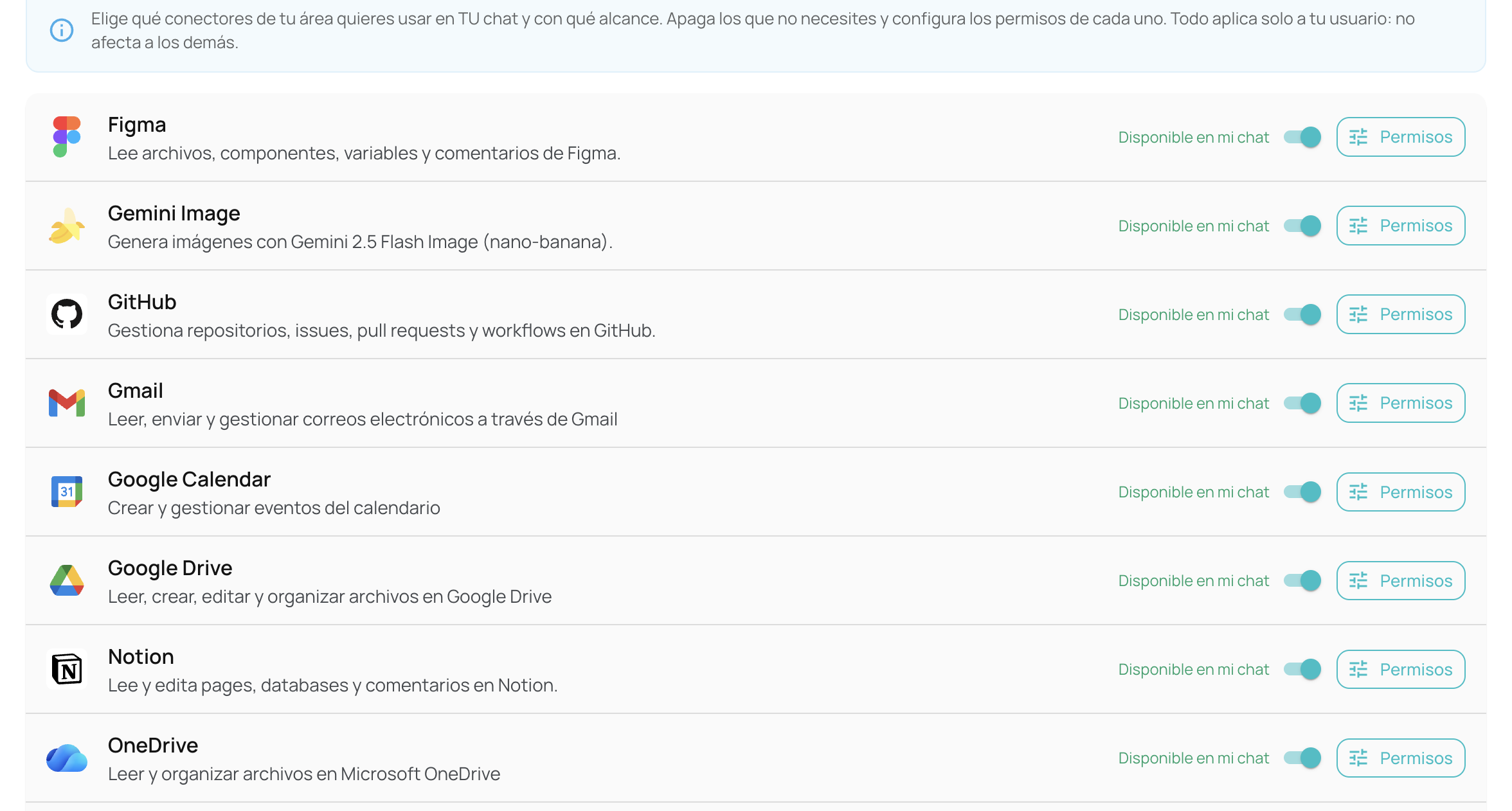1512x811 pixels.
Task: Turn off the Notion connector switch
Action: [1302, 669]
